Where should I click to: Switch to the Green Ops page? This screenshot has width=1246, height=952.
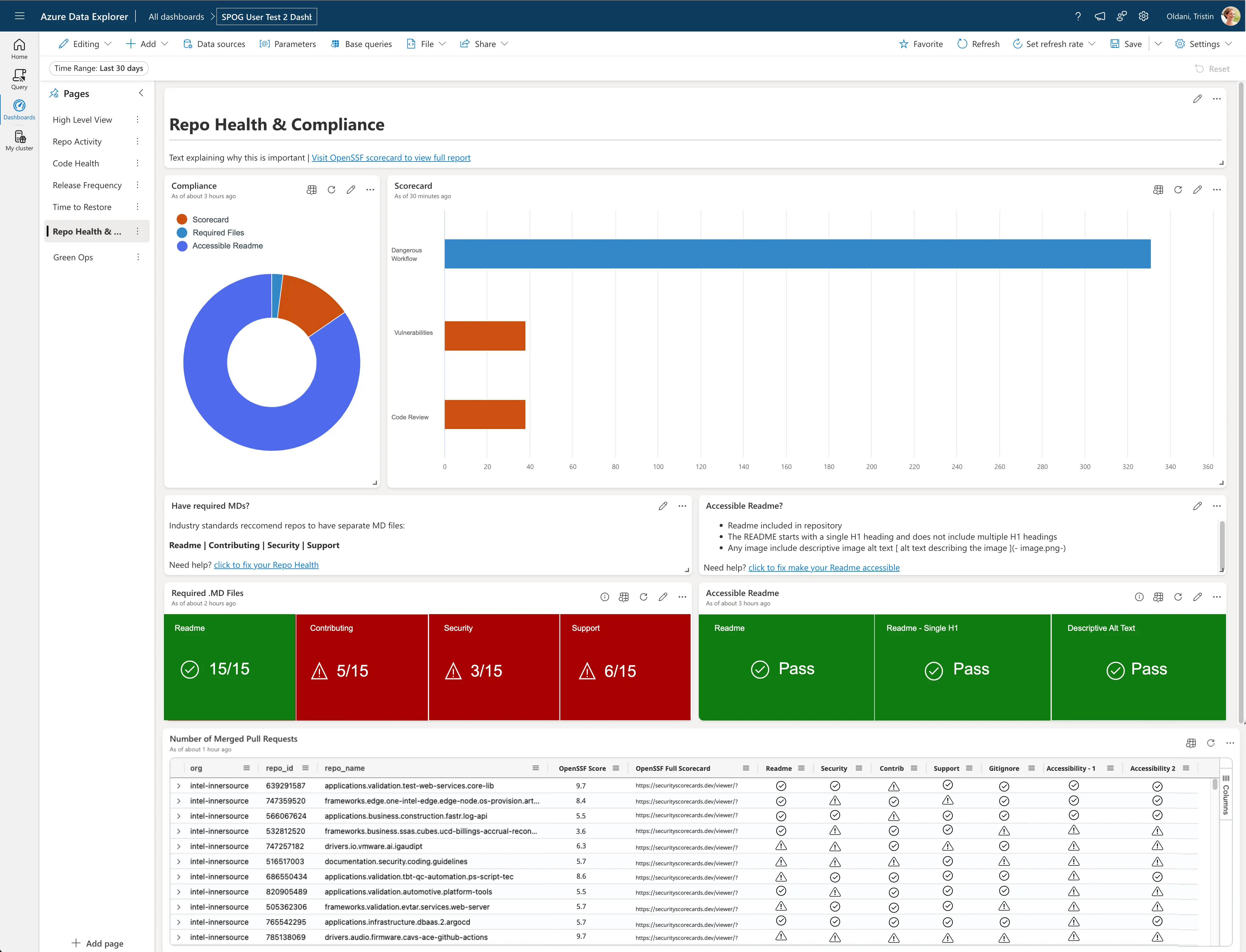72,257
